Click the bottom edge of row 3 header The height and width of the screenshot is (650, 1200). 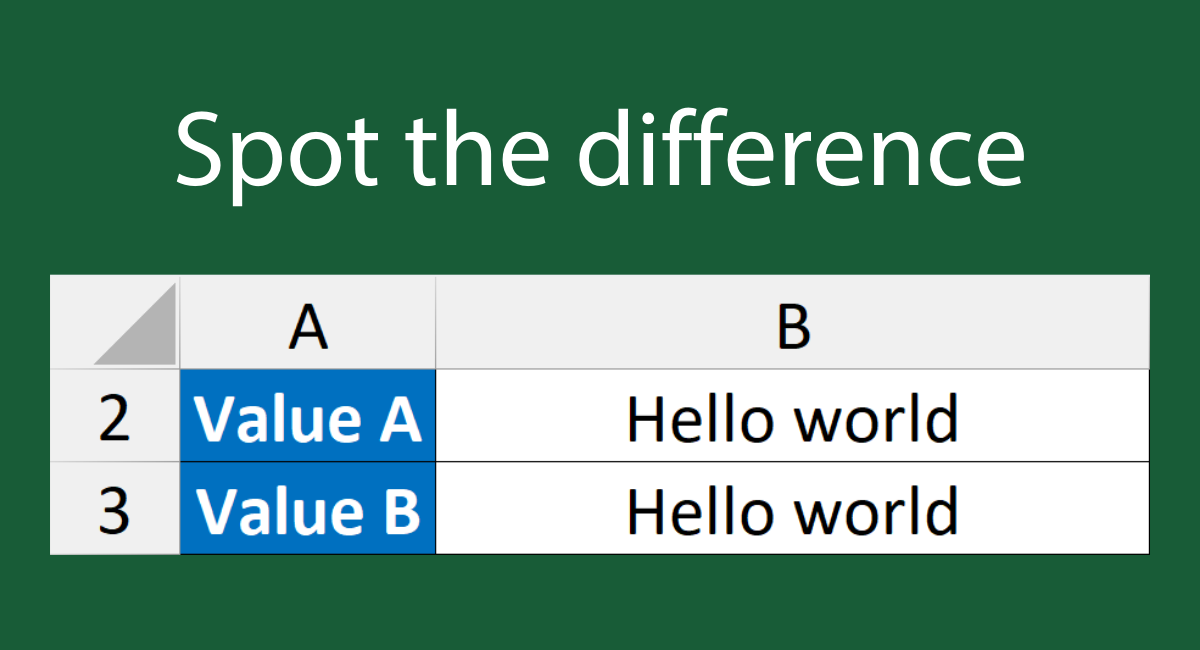[x=115, y=553]
